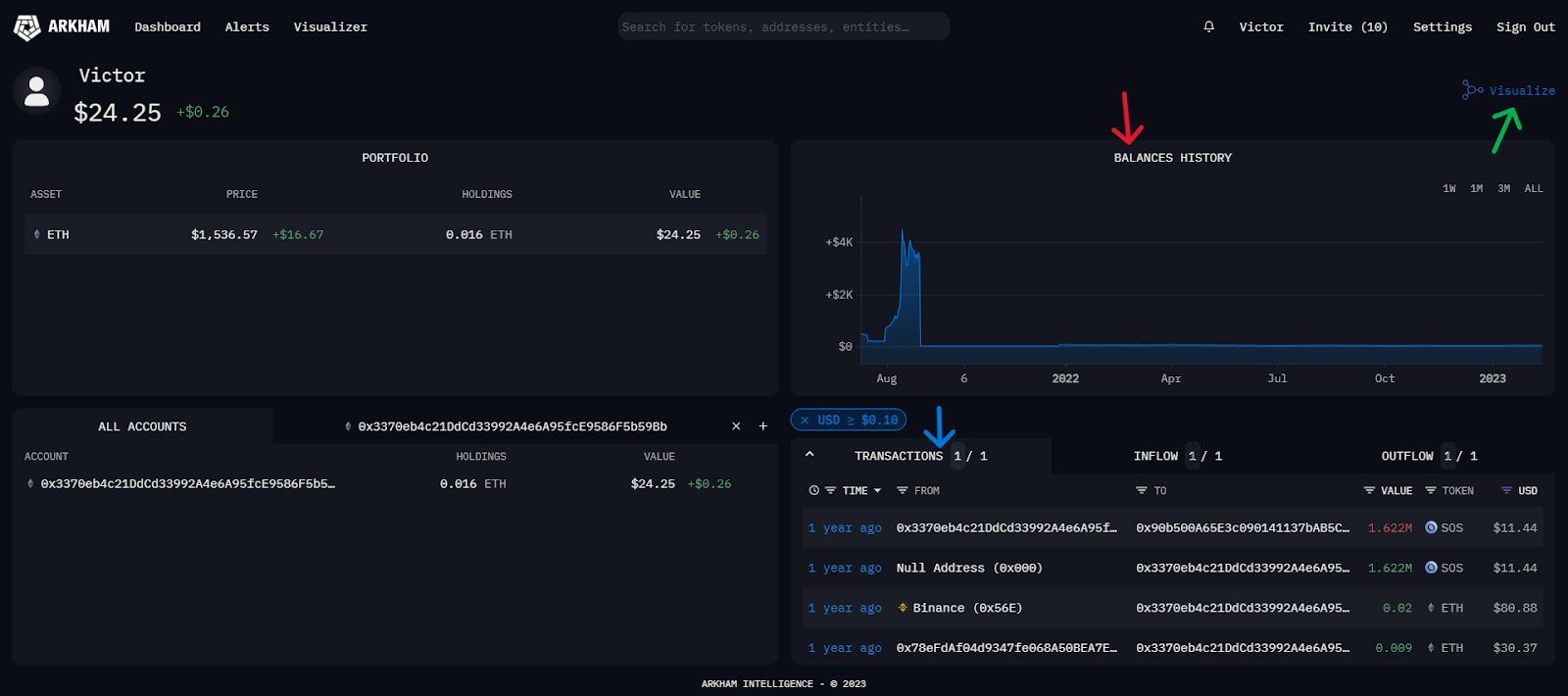Open sender address 0x78eFdAf04d9347fe068A50BEA7E
The width and height of the screenshot is (1568, 696).
[x=1006, y=648]
